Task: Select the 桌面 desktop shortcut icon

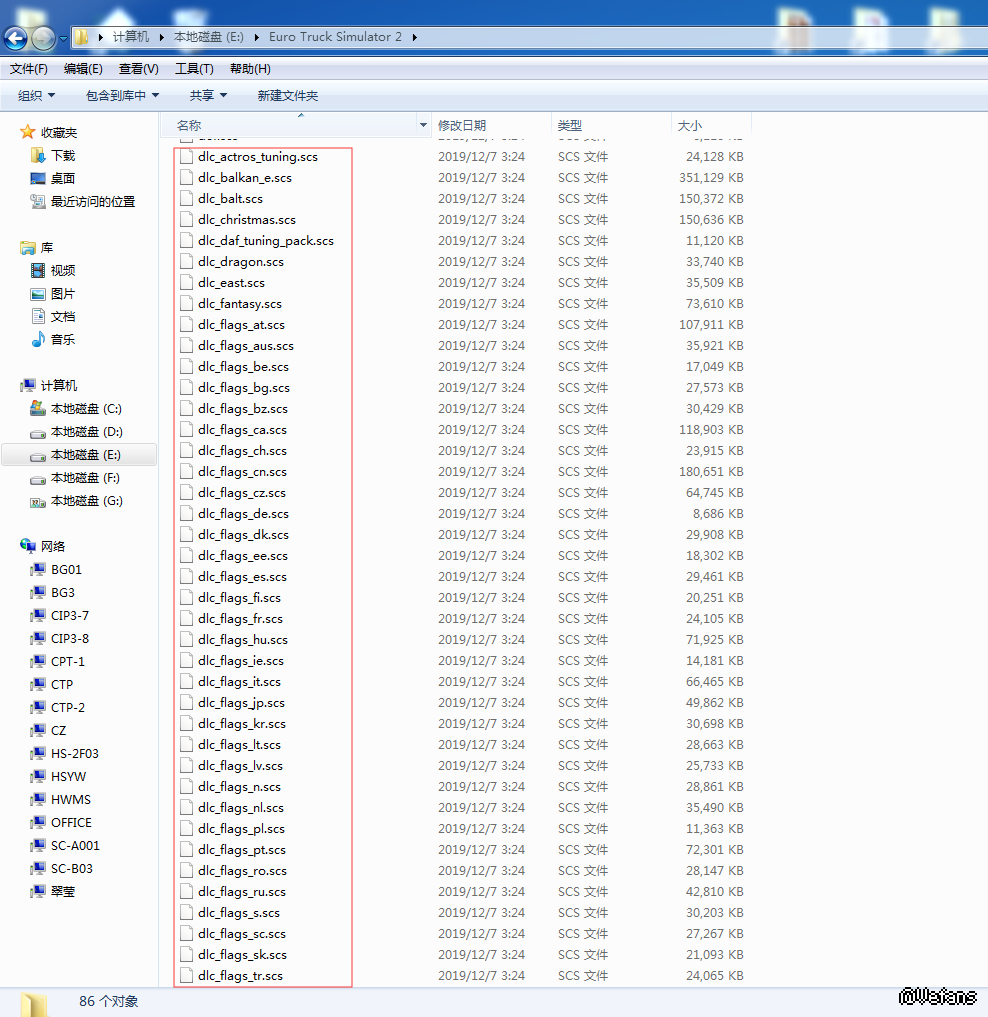Action: pos(39,179)
